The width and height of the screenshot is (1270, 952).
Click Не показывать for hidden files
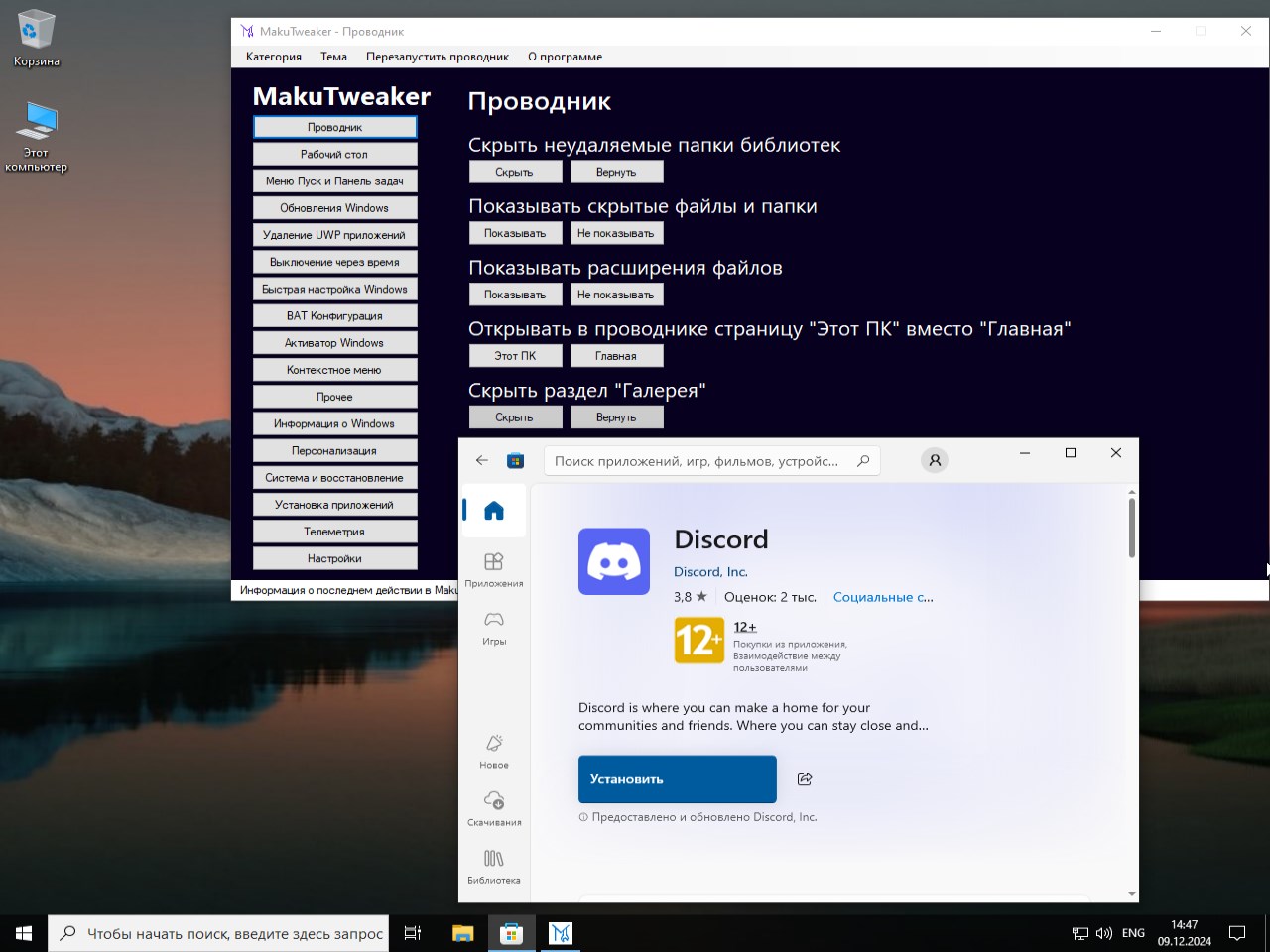(616, 233)
